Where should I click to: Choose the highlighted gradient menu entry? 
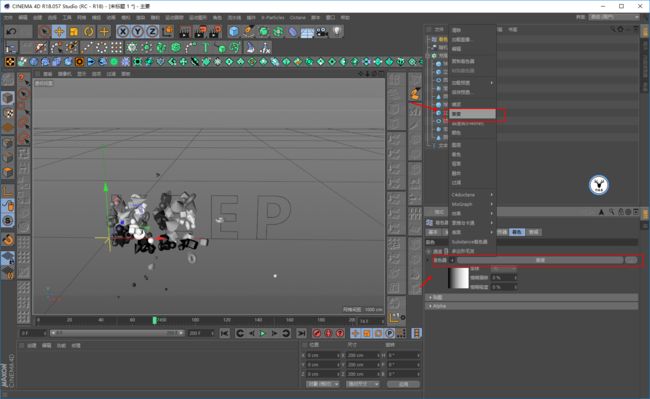(x=473, y=114)
